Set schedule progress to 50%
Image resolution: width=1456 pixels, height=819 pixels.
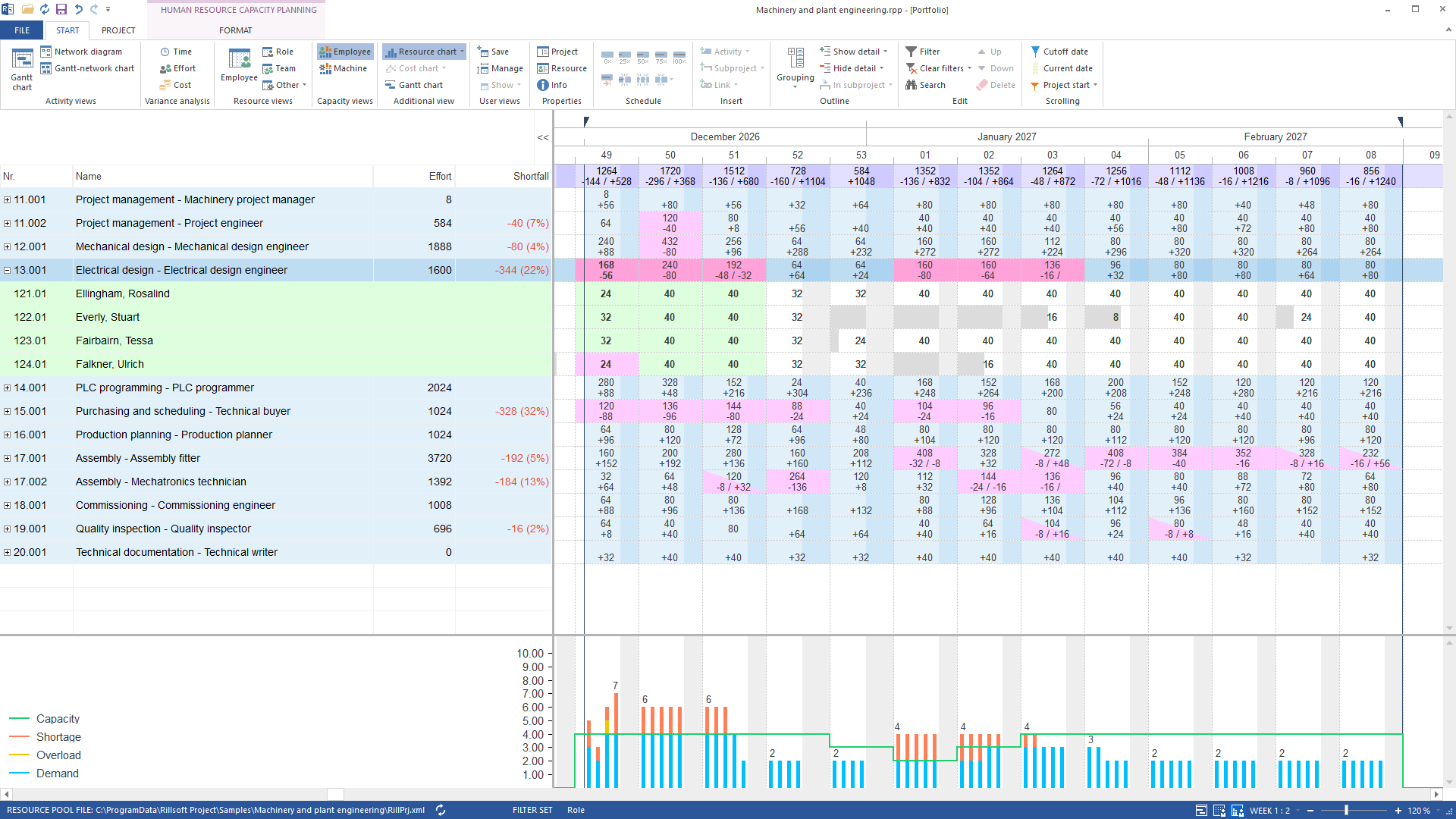643,58
